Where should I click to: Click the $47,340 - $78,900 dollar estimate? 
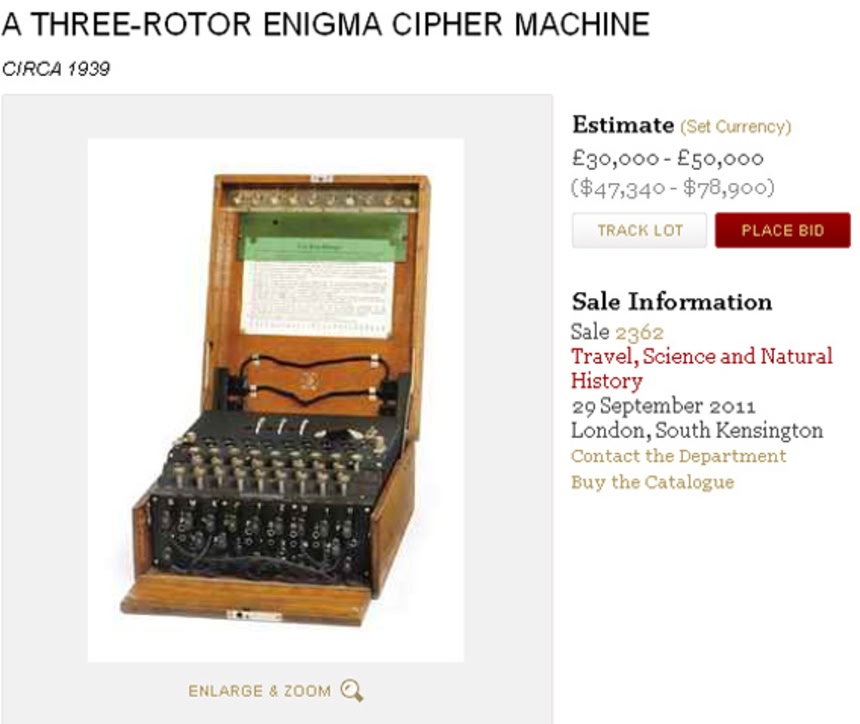[673, 188]
